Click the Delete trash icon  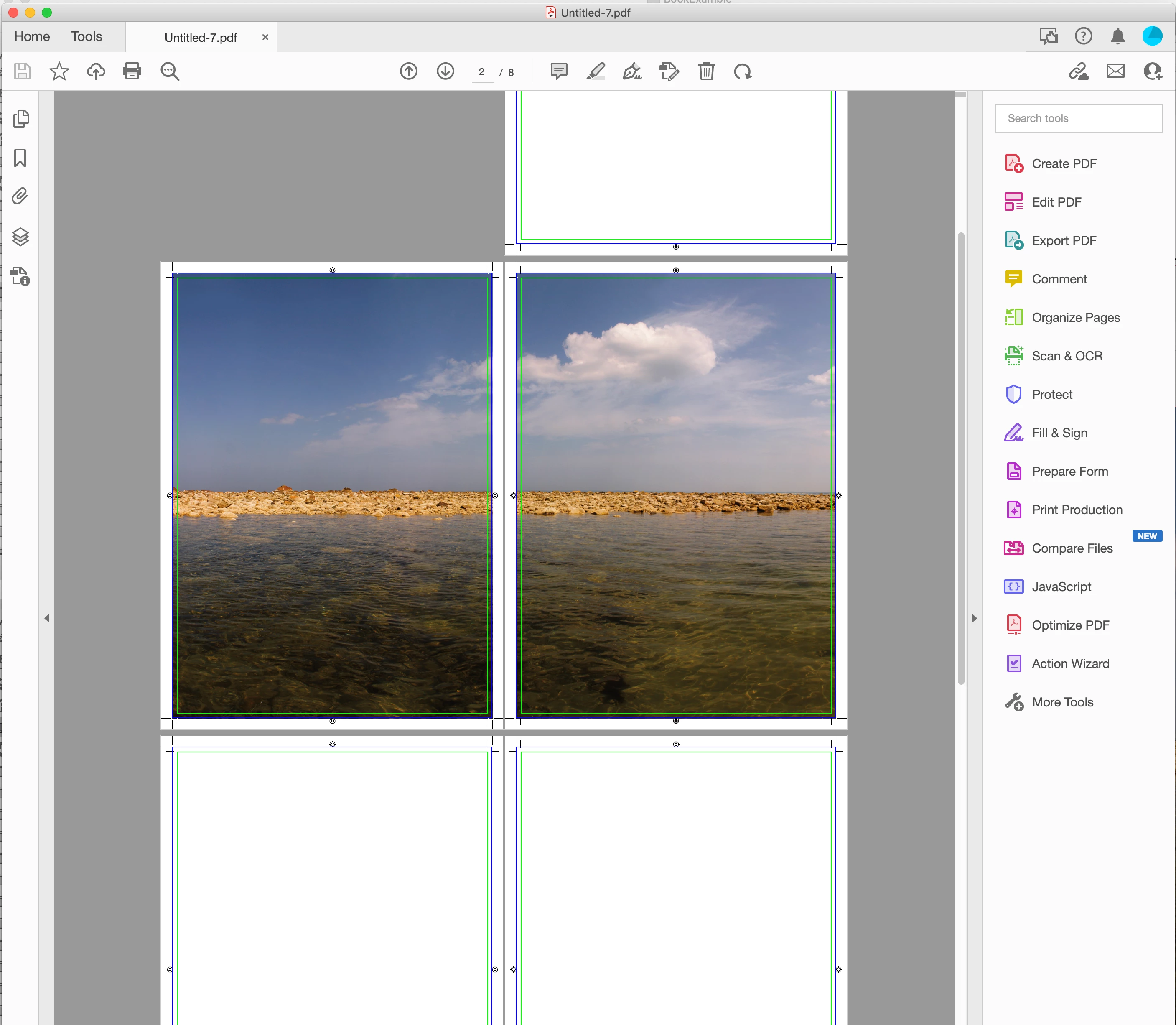pyautogui.click(x=706, y=71)
